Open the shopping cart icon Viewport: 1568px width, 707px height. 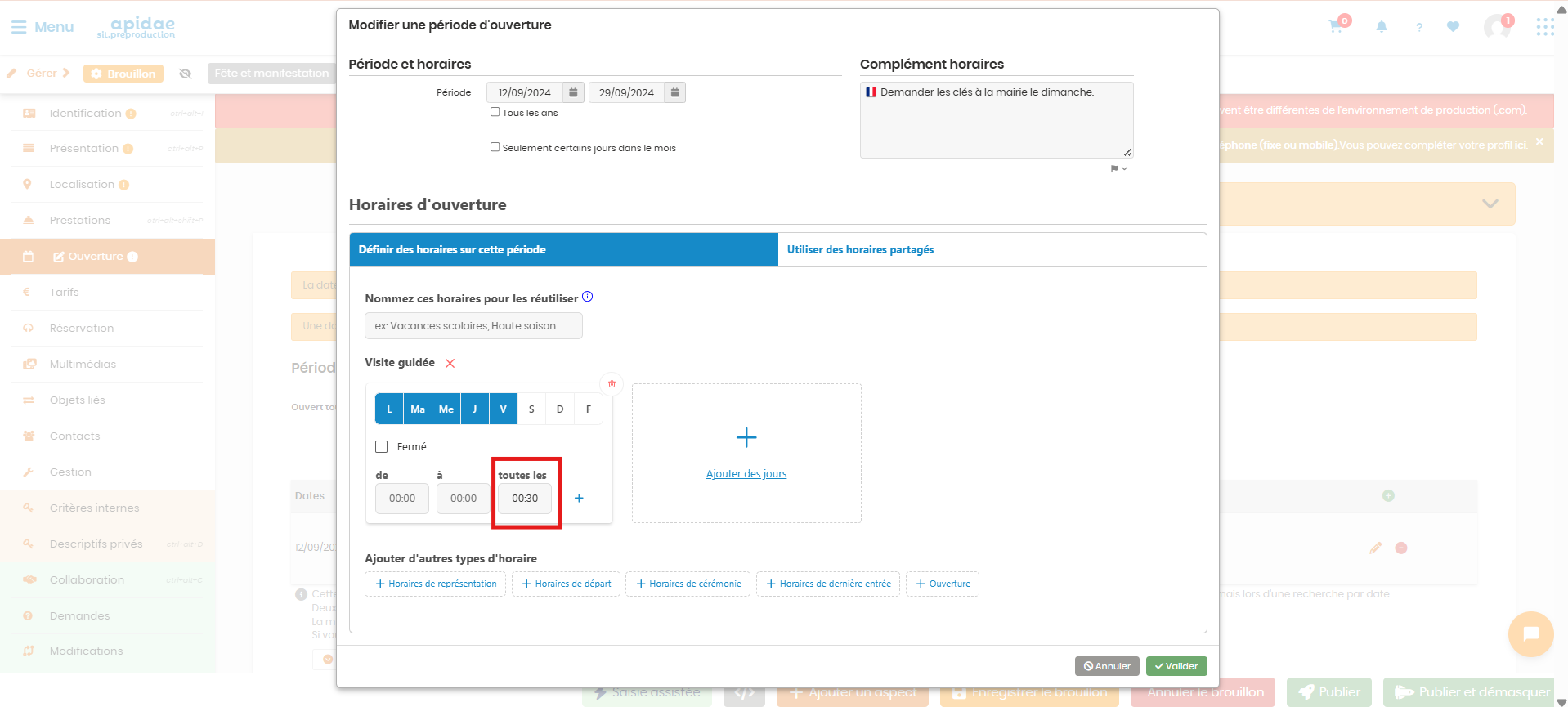1336,26
